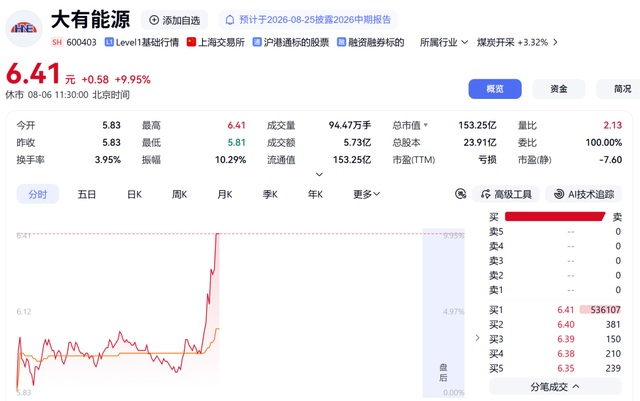Viewport: 640px width, 401px height.
Task: Expand the 分笔成交 panel
Action: click(555, 386)
